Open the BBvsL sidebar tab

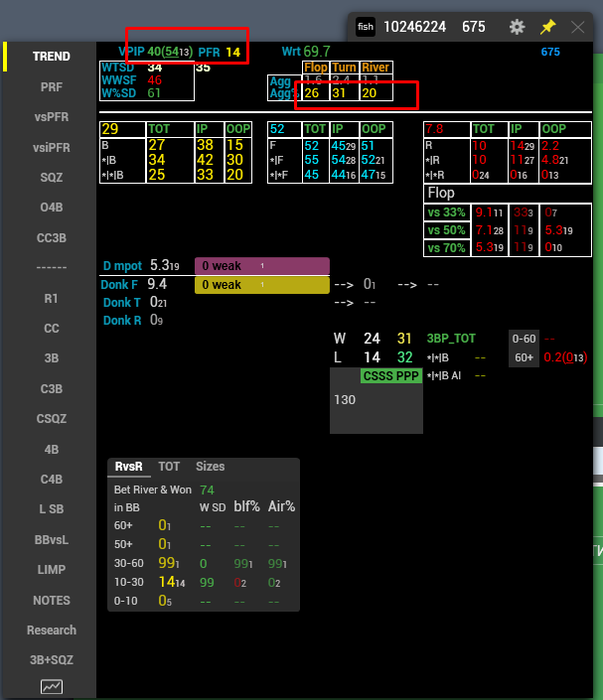tap(51, 540)
